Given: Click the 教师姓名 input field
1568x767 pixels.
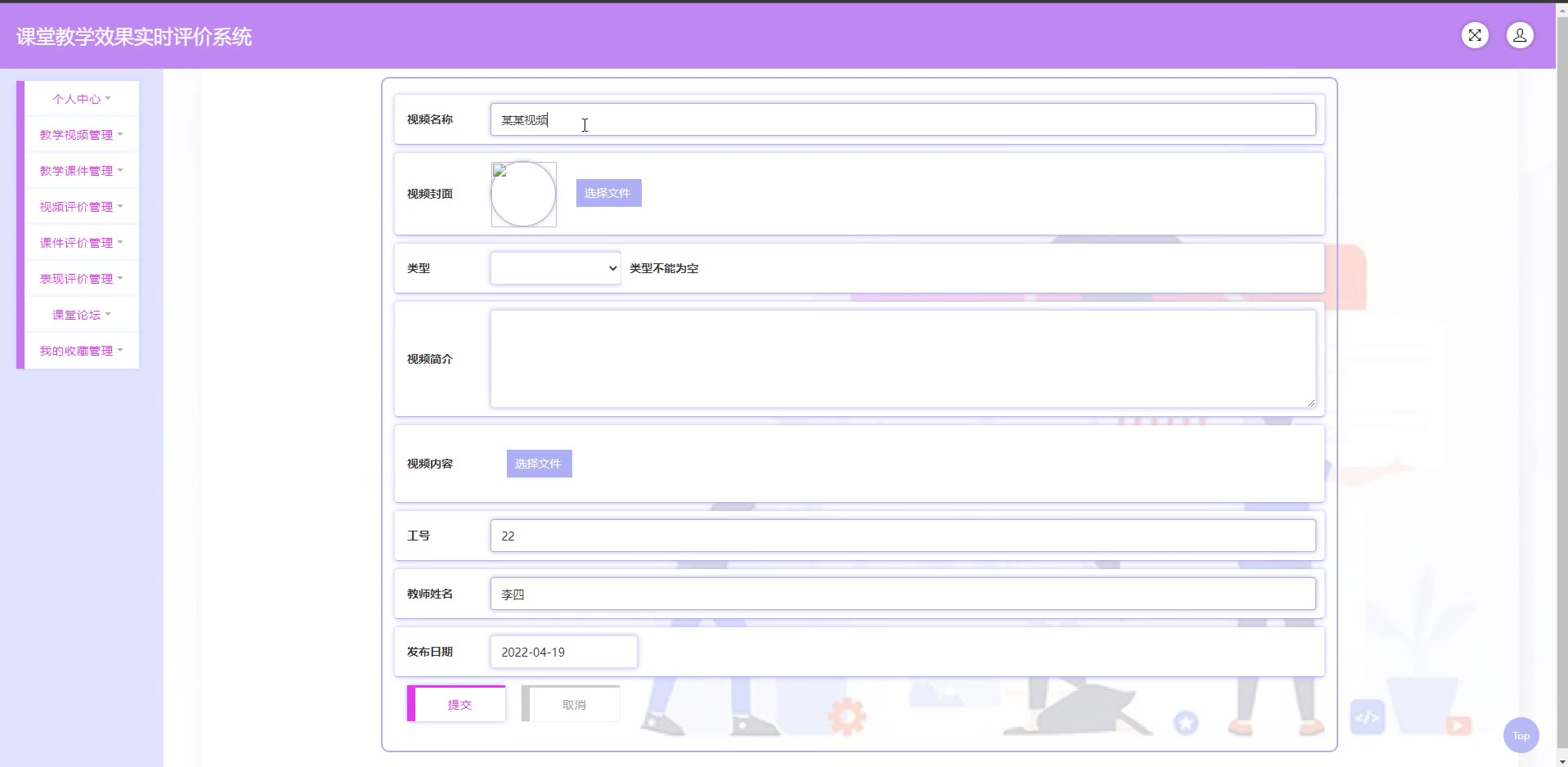Looking at the screenshot, I should (903, 594).
